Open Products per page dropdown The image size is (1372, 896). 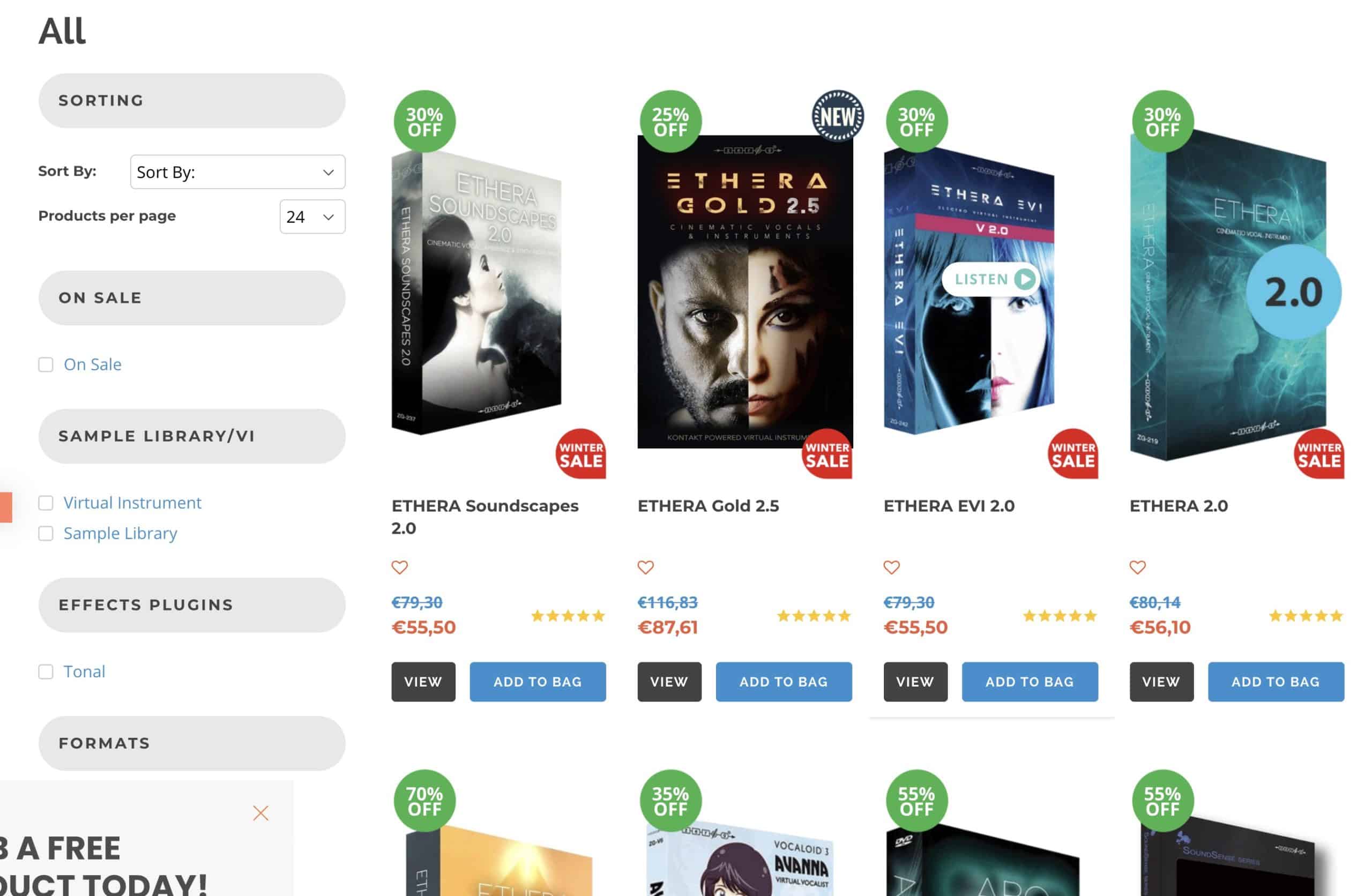click(312, 217)
